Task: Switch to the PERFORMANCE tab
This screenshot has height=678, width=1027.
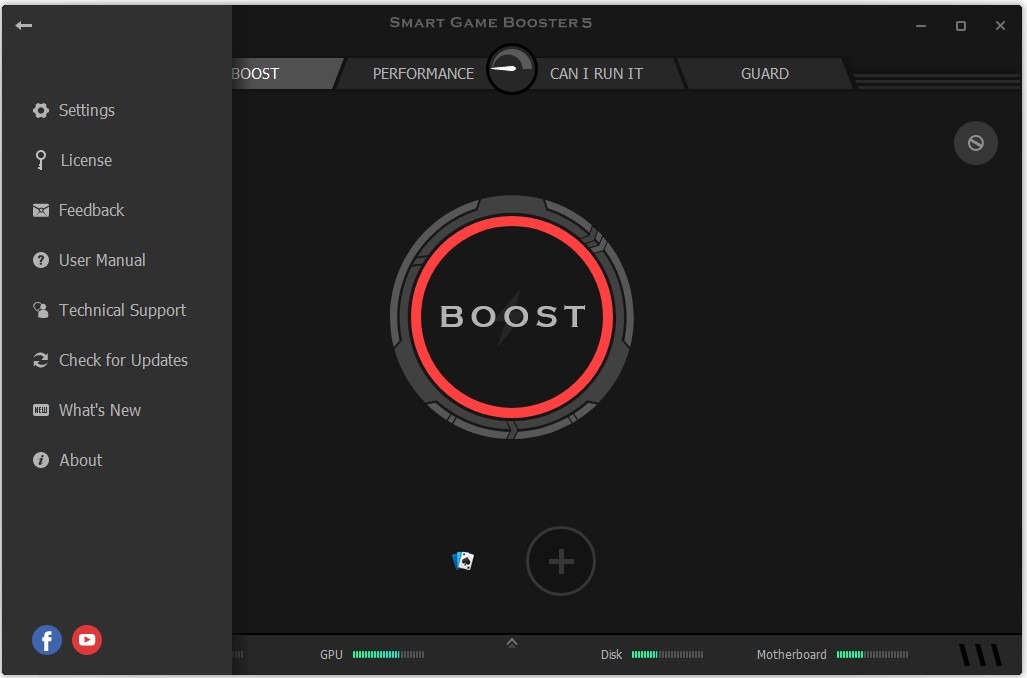Action: 423,73
